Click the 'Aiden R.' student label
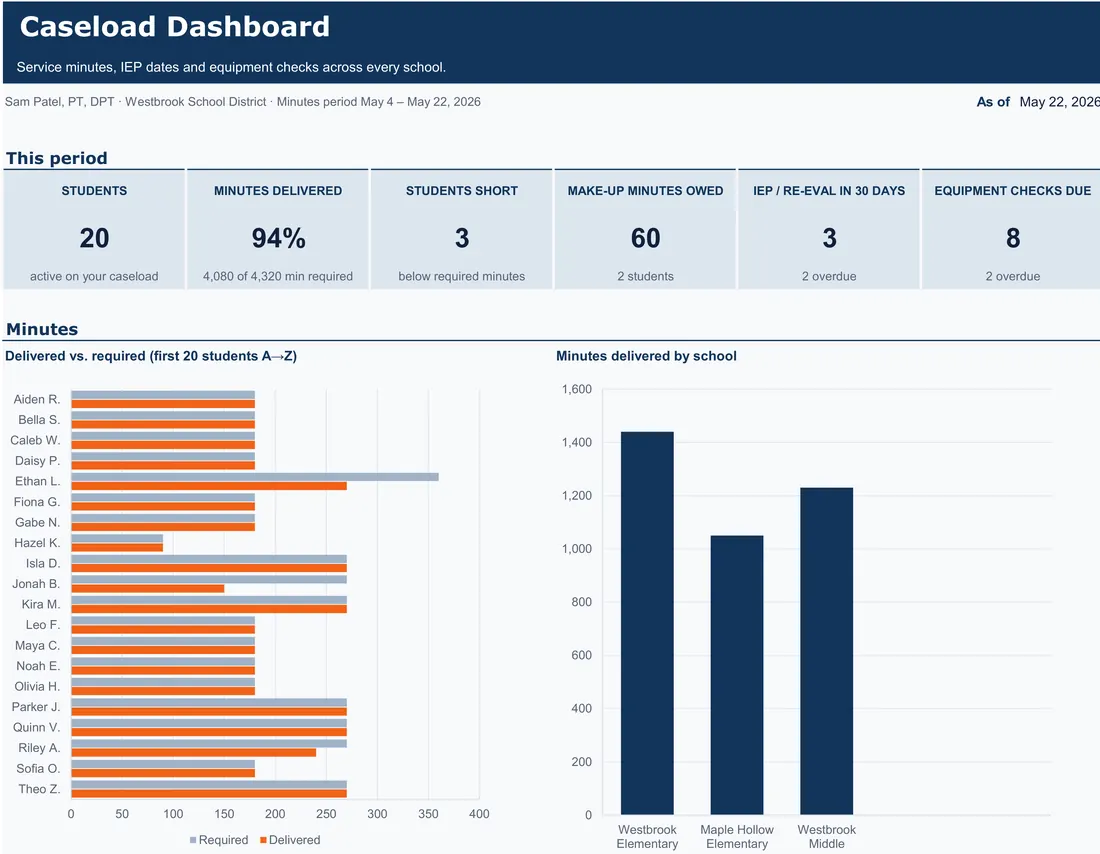Image resolution: width=1100 pixels, height=854 pixels. pos(36,399)
